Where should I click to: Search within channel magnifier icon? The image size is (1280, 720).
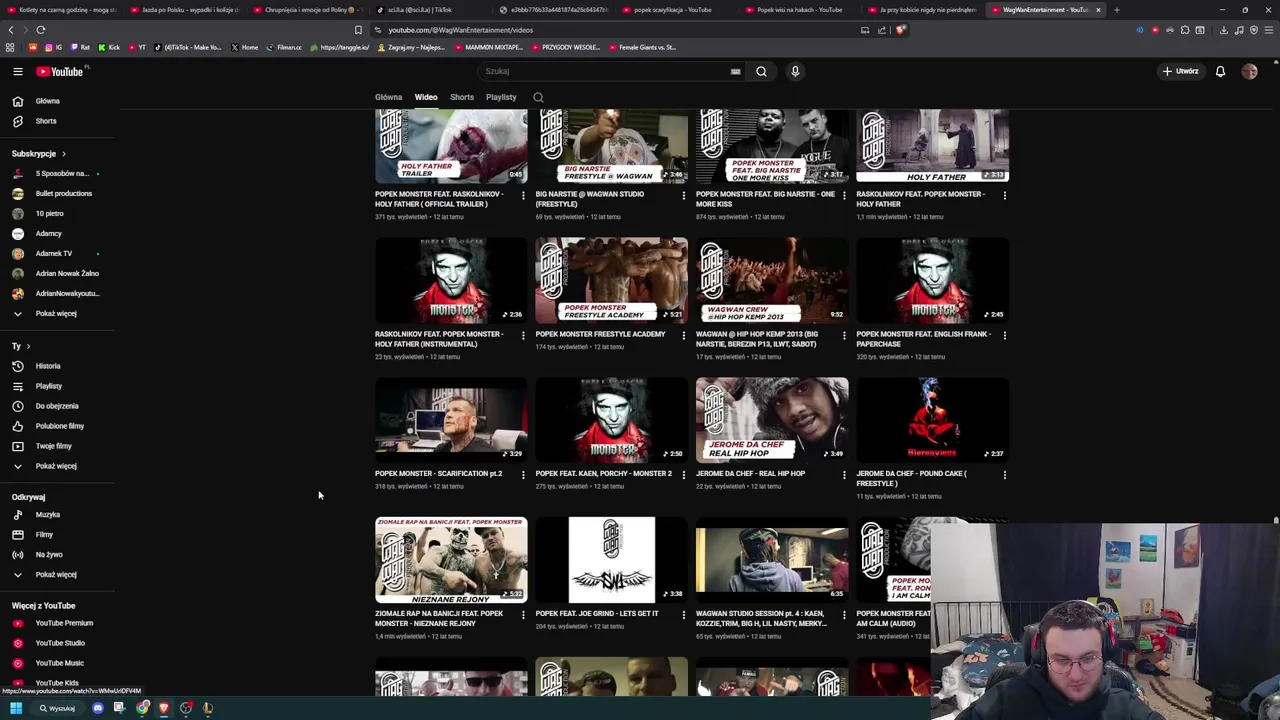538,97
